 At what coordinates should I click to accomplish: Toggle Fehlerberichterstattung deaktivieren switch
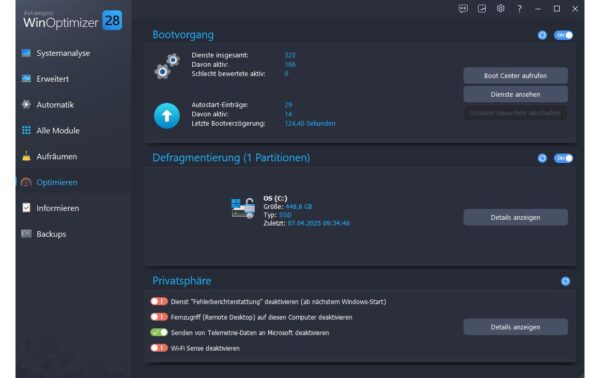159,301
